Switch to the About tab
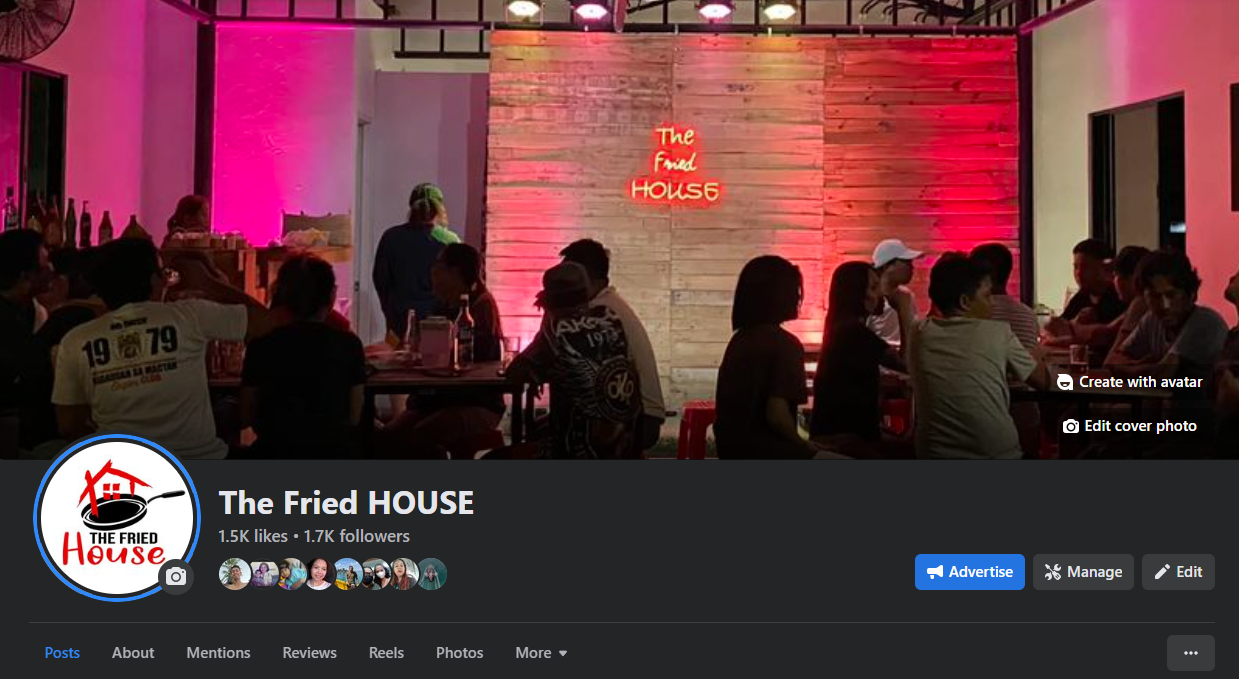Image resolution: width=1239 pixels, height=679 pixels. pos(133,653)
